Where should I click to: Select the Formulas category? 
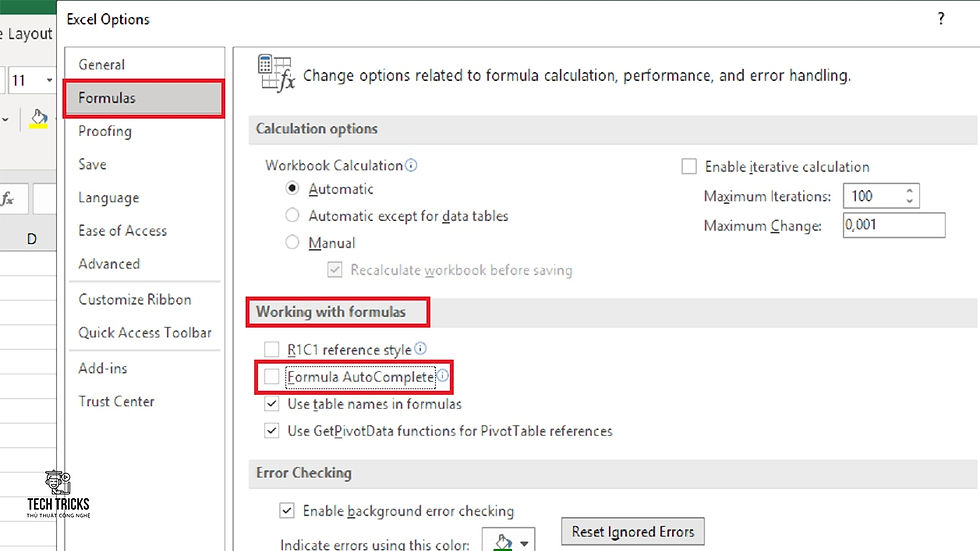pos(144,98)
